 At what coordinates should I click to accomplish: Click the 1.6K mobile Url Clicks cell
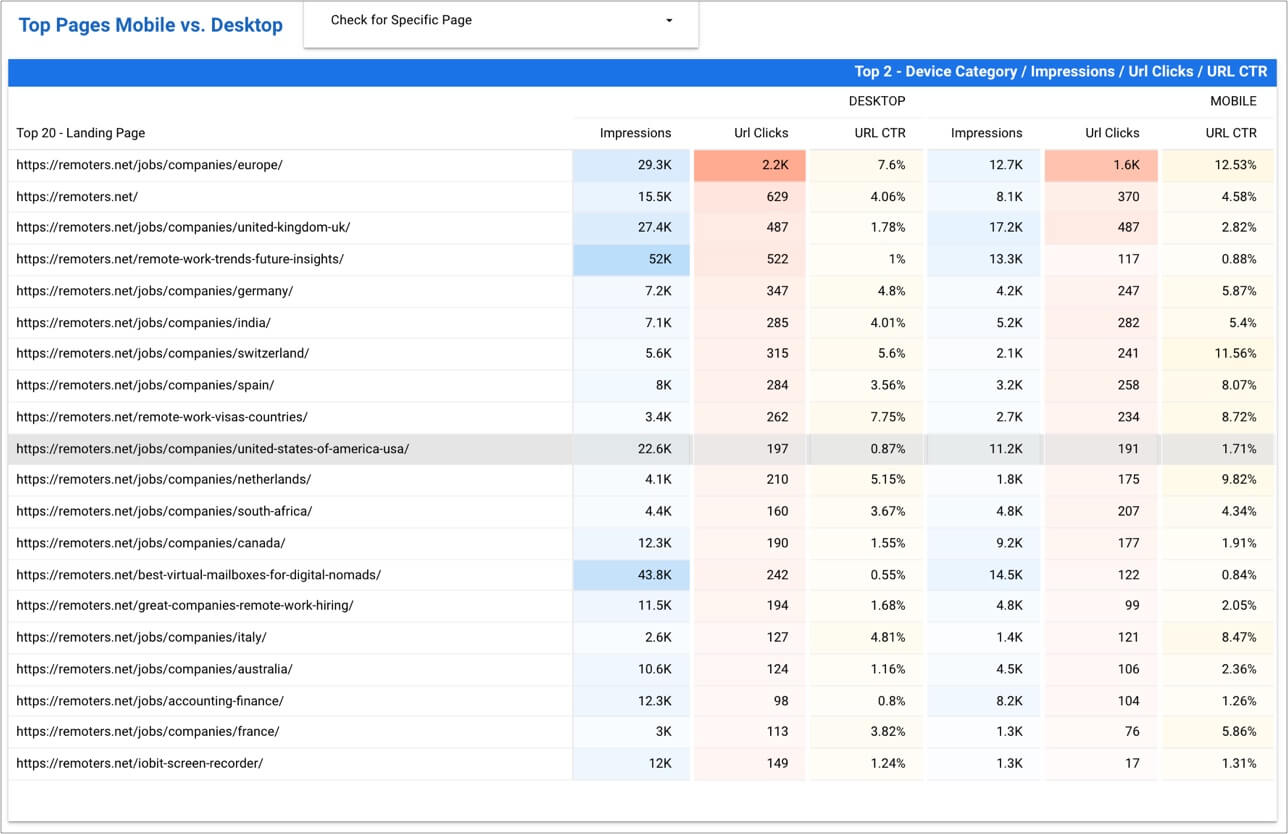click(1101, 165)
